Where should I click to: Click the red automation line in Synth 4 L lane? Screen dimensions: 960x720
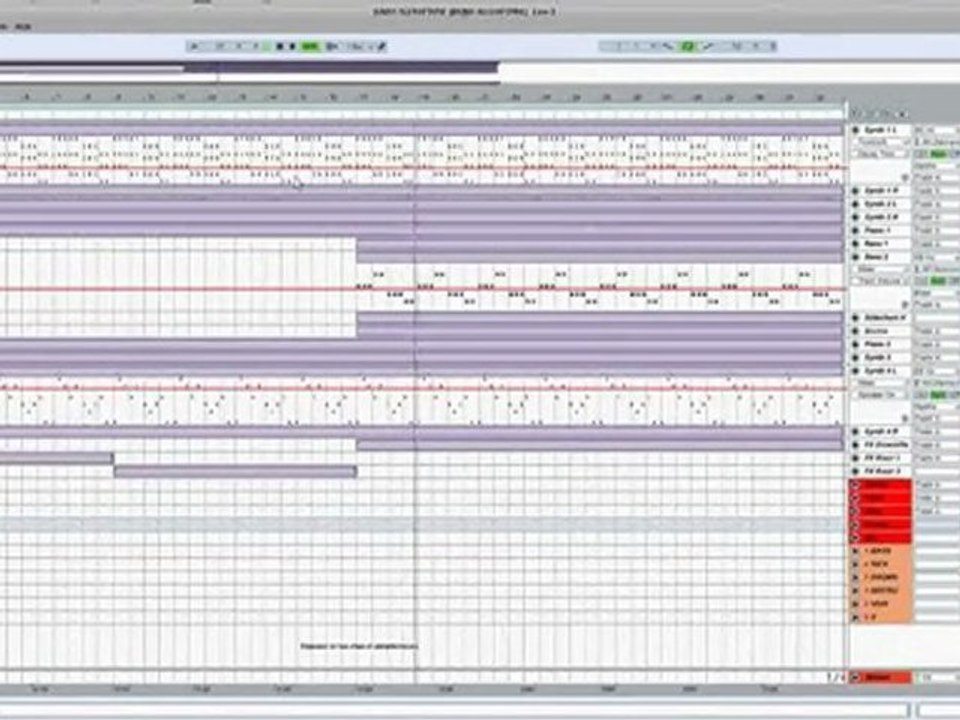422,388
